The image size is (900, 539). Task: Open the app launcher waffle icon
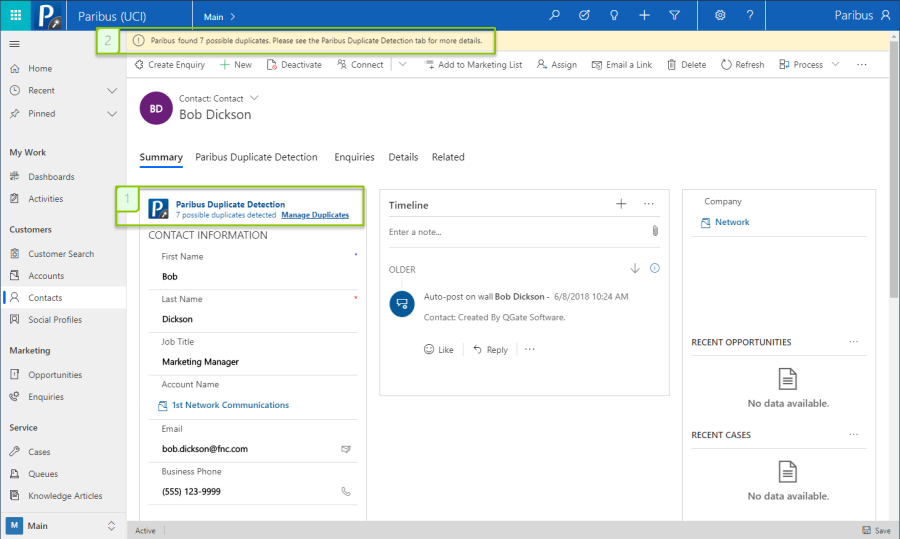click(x=15, y=15)
